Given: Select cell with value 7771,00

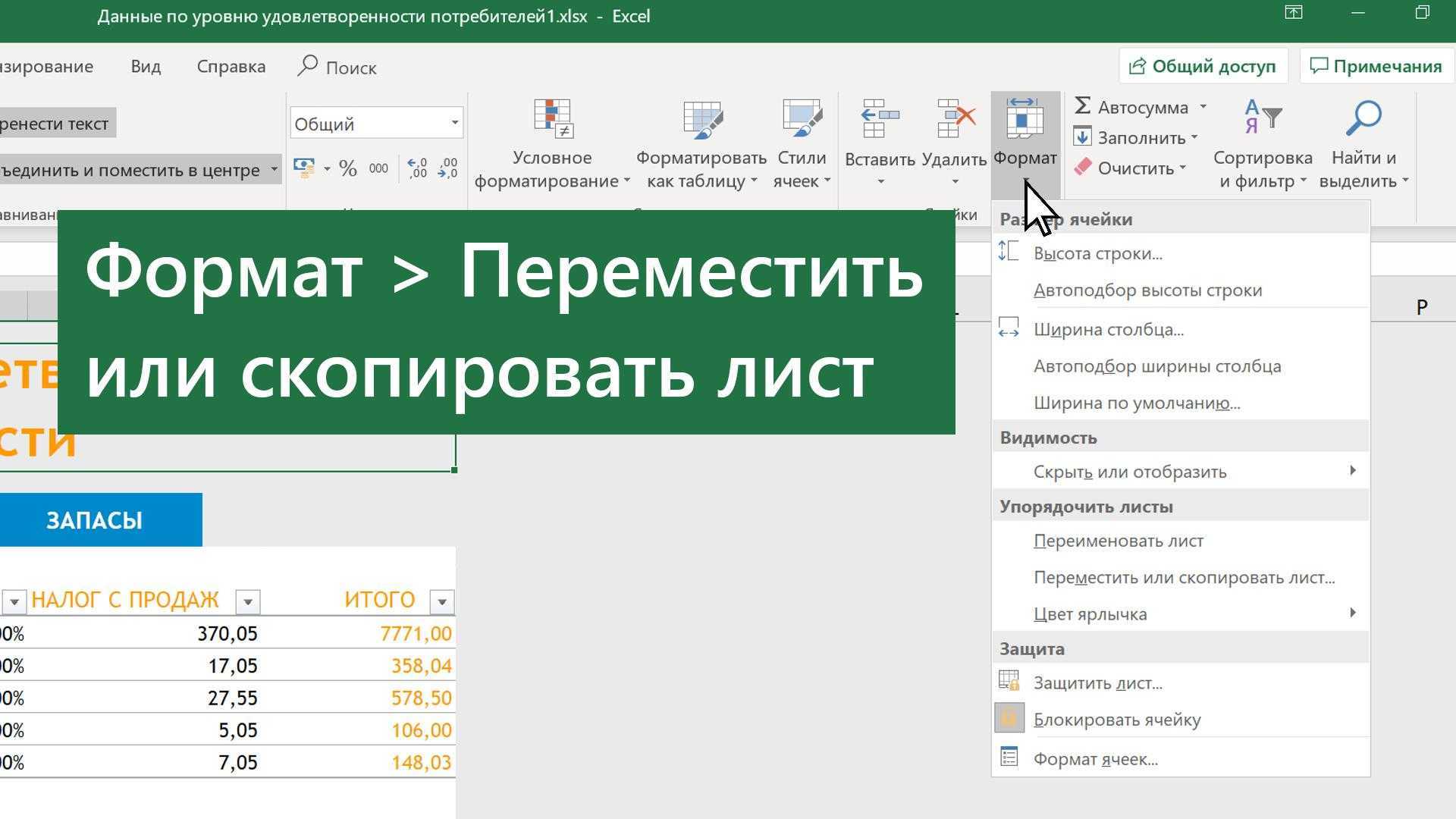Looking at the screenshot, I should 416,633.
